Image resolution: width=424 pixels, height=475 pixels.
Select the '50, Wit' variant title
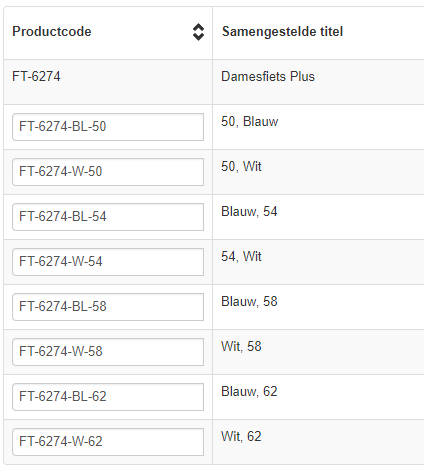241,166
